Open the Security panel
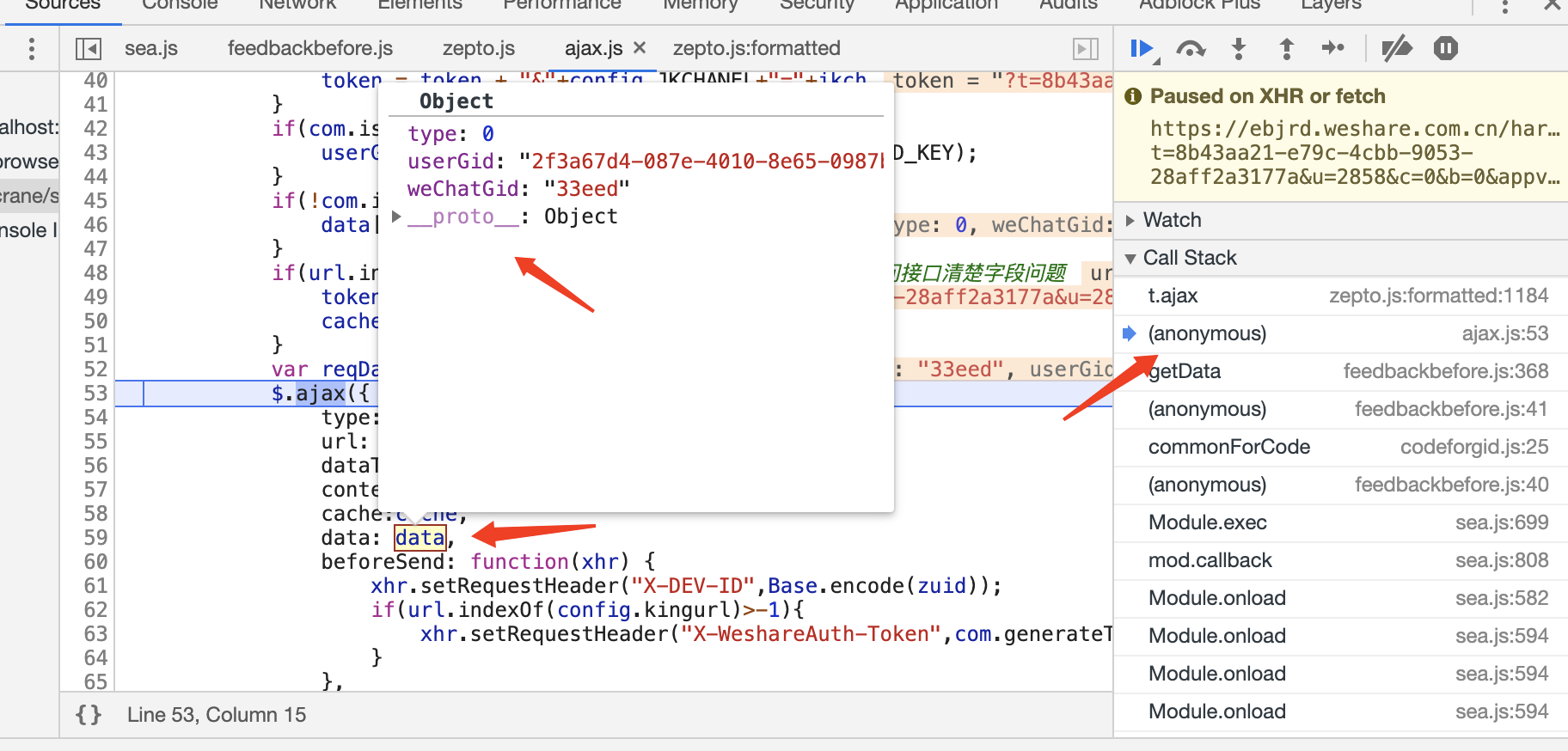 817,5
